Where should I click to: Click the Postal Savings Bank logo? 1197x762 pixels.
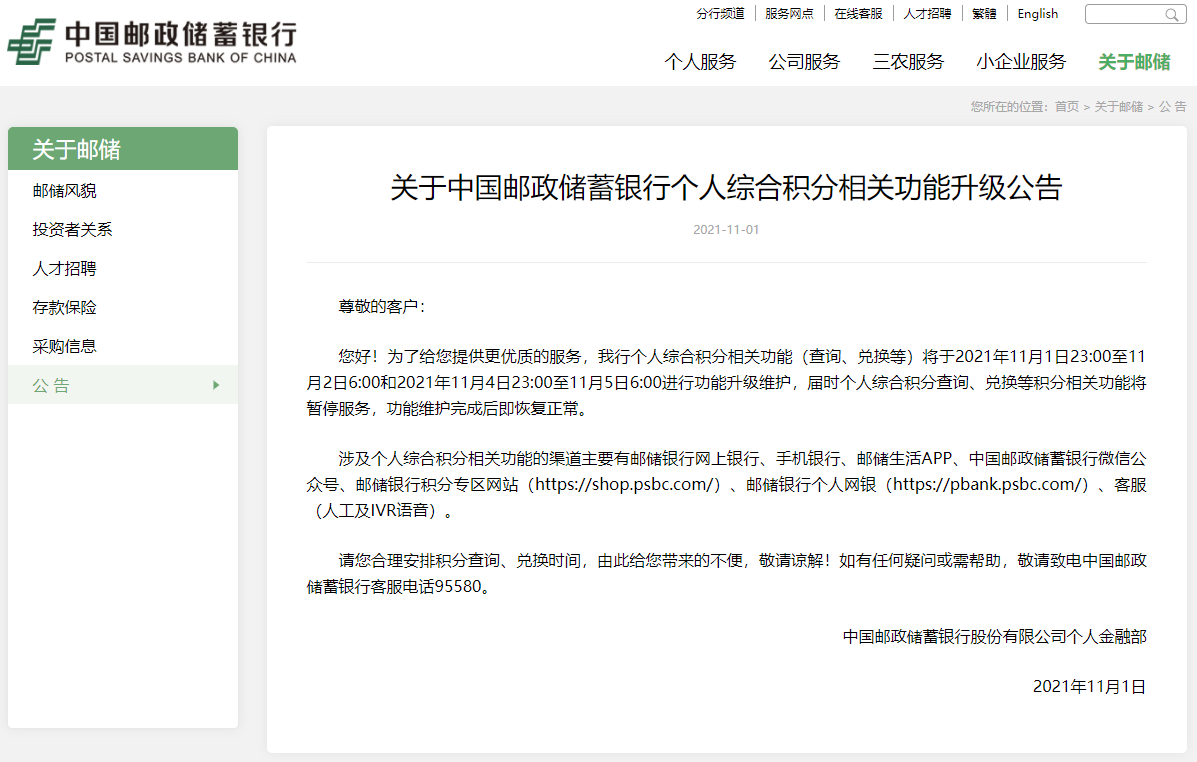(x=152, y=42)
